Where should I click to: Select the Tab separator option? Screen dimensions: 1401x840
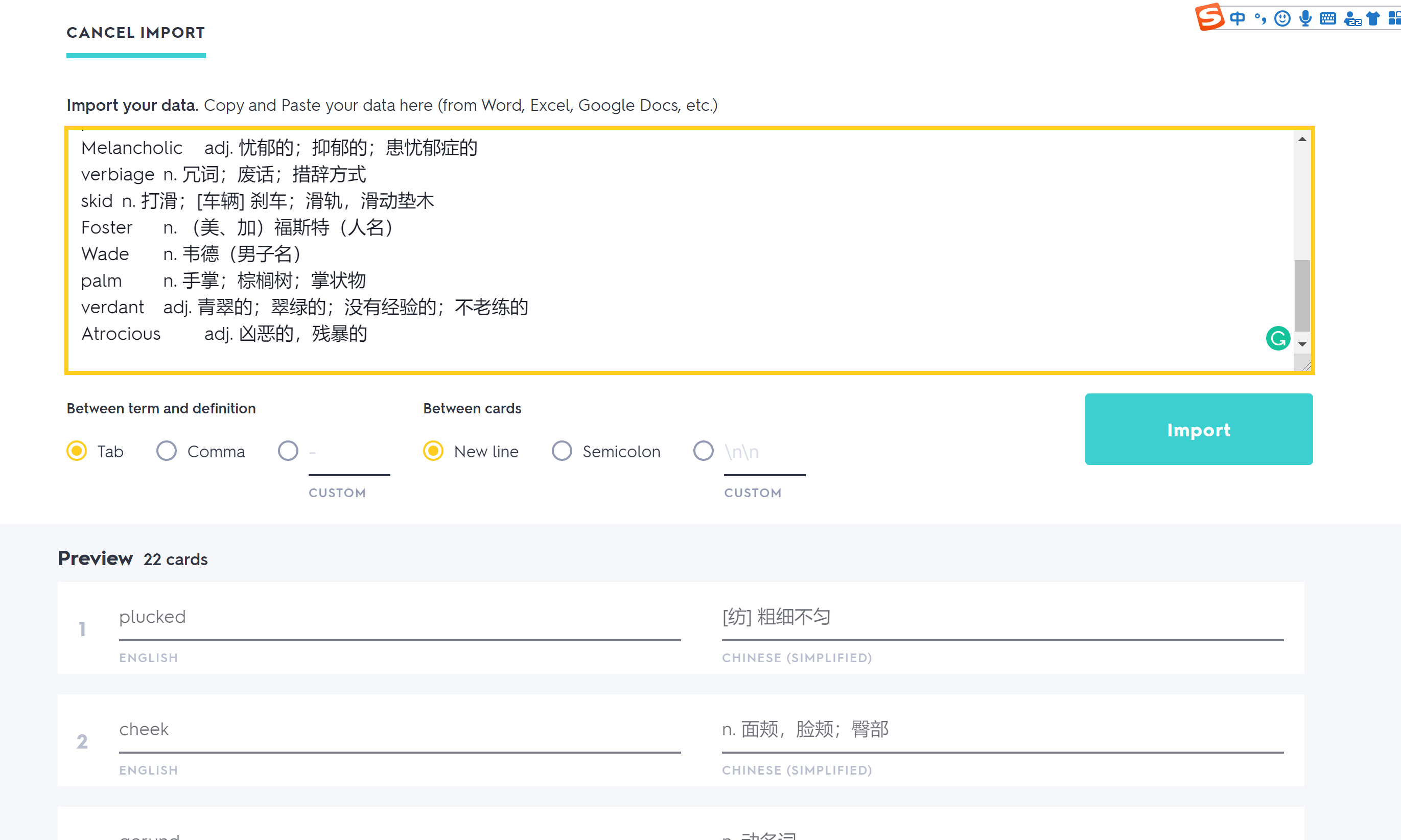pos(77,451)
